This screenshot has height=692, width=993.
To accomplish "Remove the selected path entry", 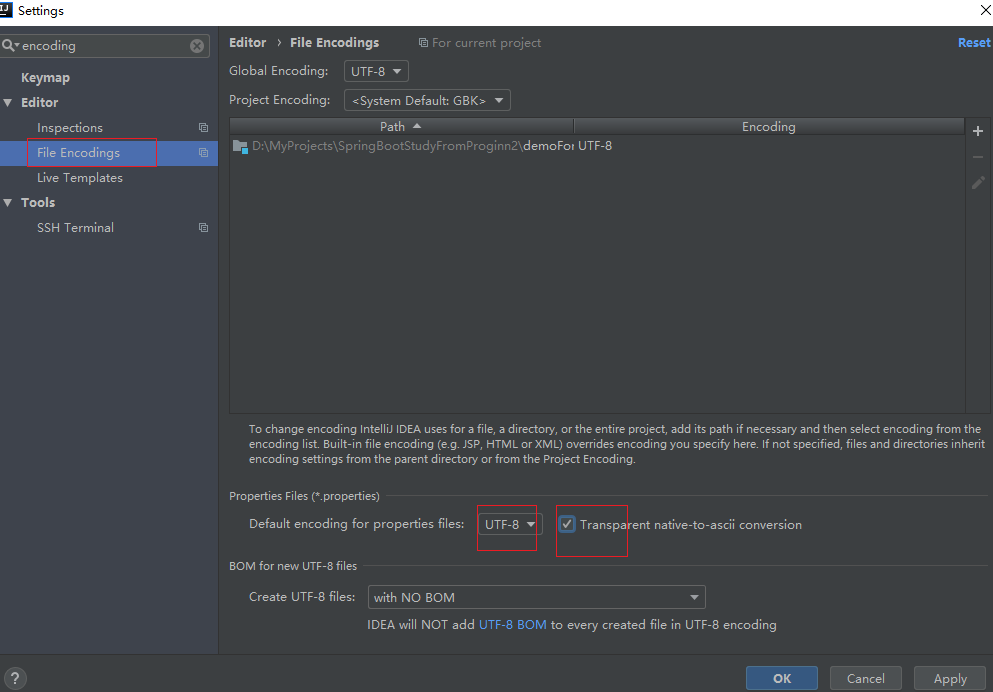I will (x=978, y=157).
